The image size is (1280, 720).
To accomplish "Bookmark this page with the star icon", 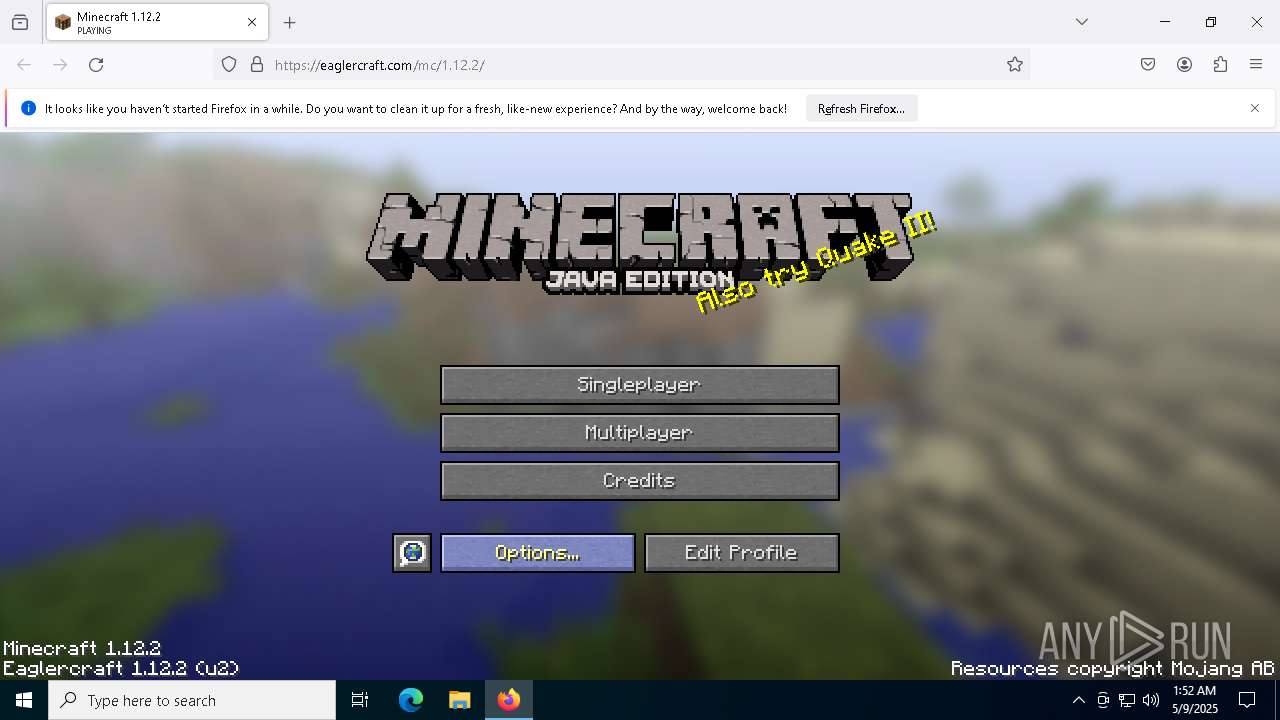I will click(1015, 65).
